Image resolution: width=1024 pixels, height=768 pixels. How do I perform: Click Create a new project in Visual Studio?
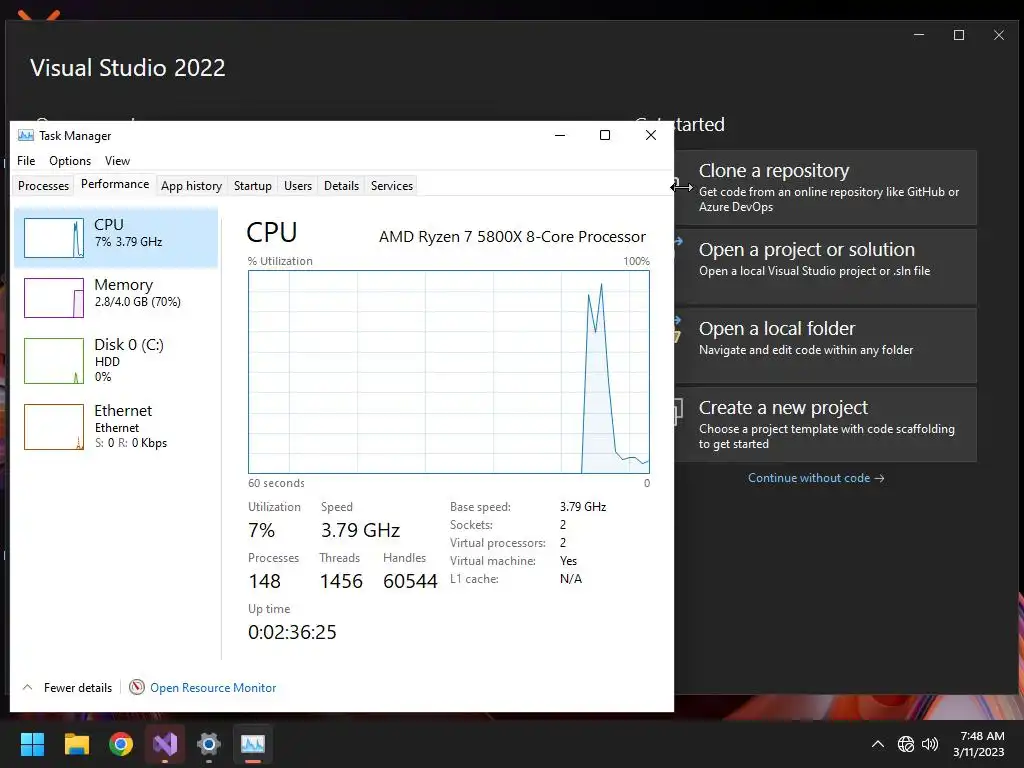pos(826,424)
